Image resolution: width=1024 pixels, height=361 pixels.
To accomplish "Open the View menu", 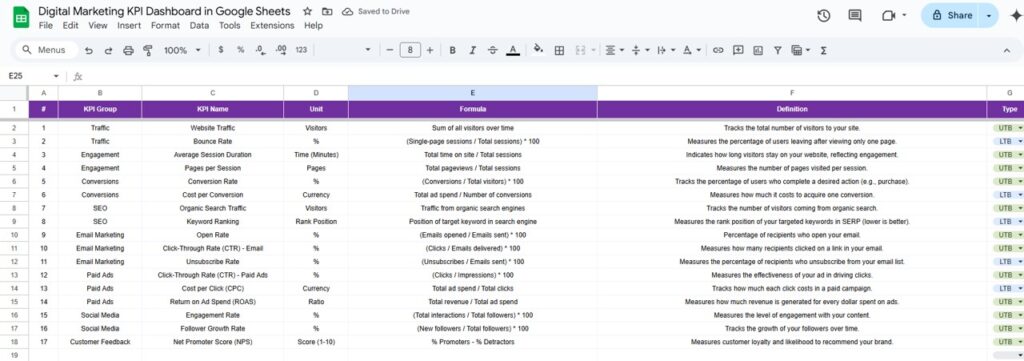I will click(x=97, y=25).
